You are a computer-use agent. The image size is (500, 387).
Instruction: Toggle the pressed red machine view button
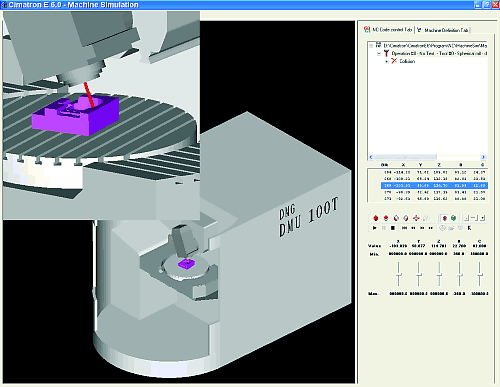click(x=444, y=218)
